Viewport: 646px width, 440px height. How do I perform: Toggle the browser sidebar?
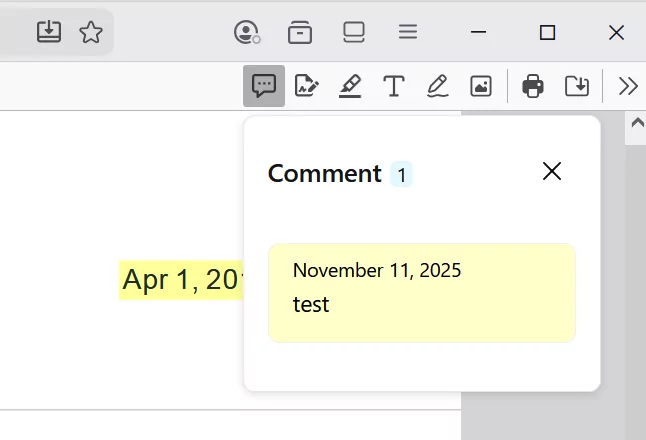coord(354,32)
